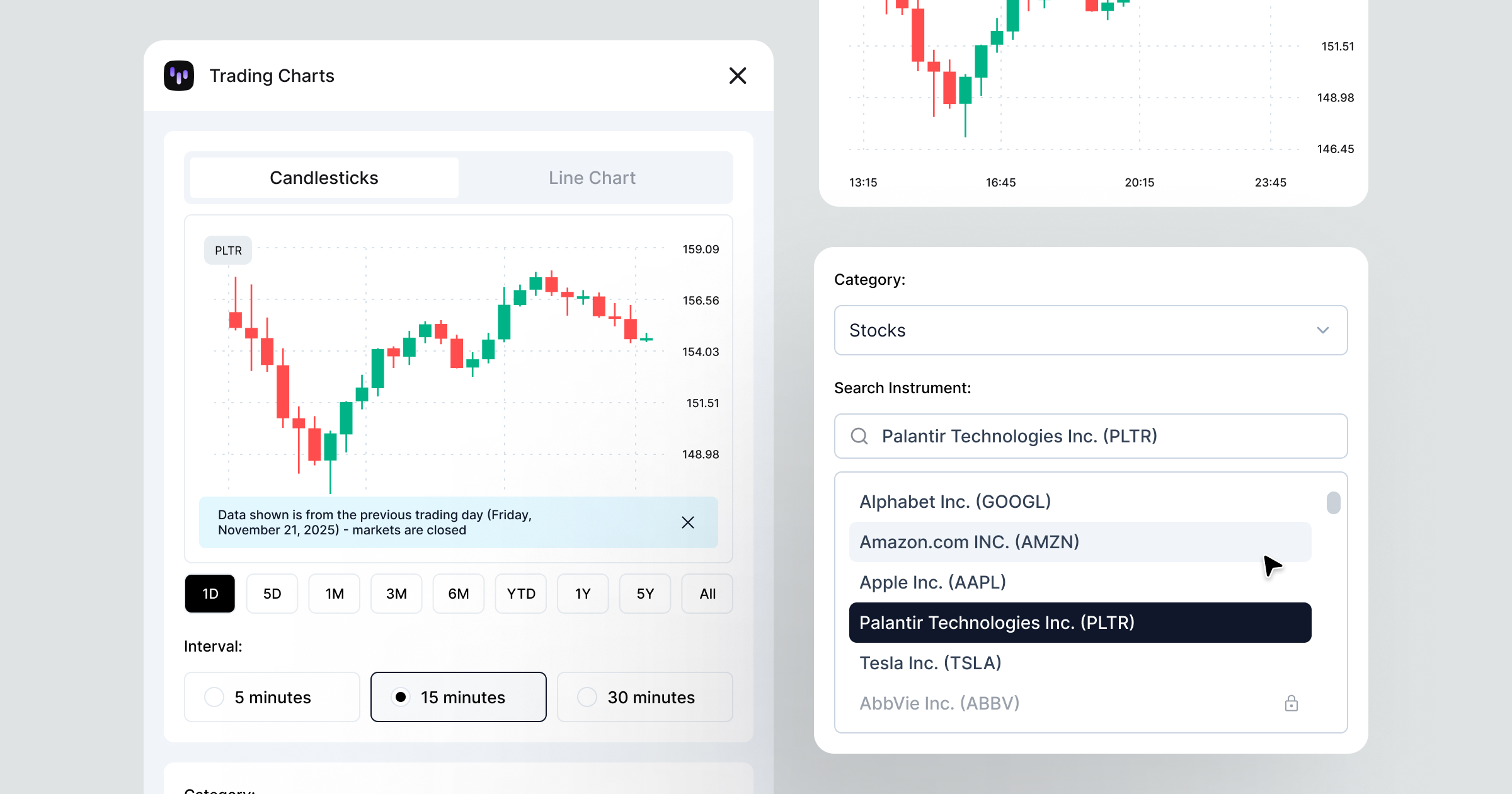Click the chevron on the Category selector

[1324, 330]
